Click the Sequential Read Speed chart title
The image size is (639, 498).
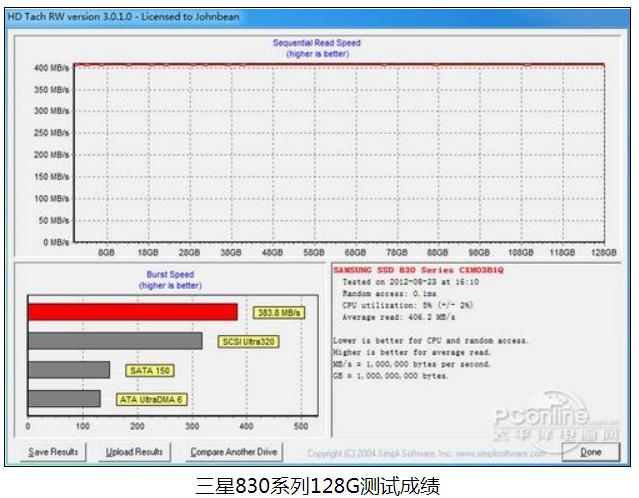317,43
